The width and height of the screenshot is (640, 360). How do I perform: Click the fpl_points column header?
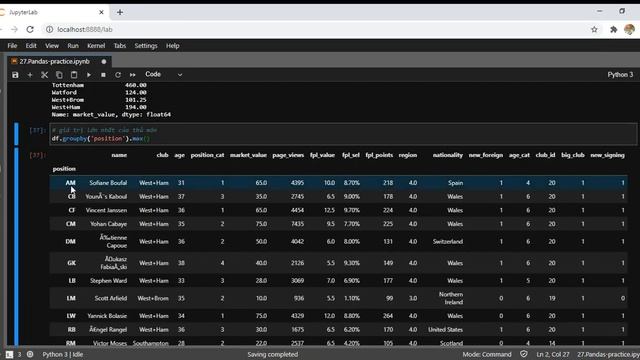(x=379, y=155)
